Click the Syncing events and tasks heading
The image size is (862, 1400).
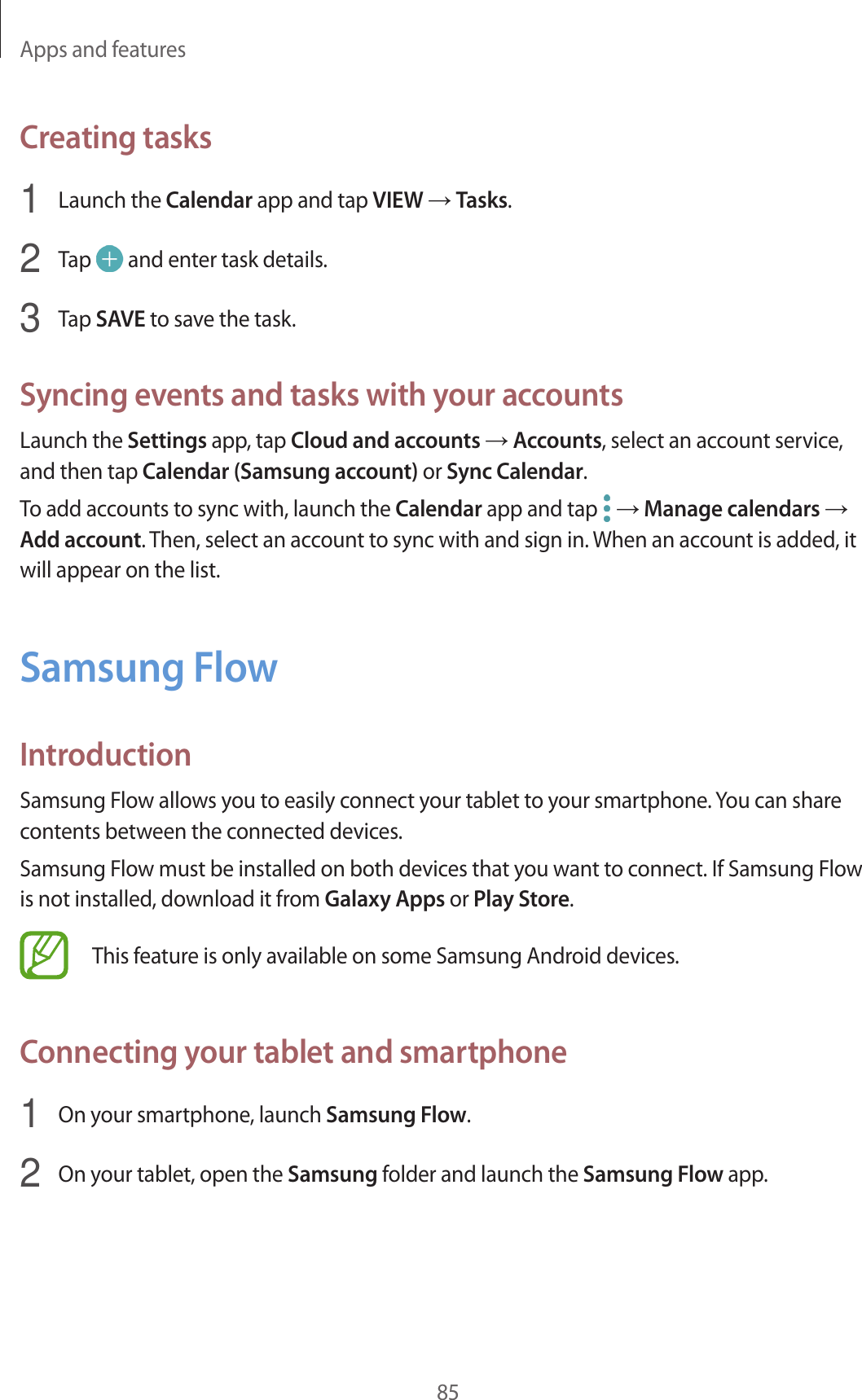tap(321, 395)
